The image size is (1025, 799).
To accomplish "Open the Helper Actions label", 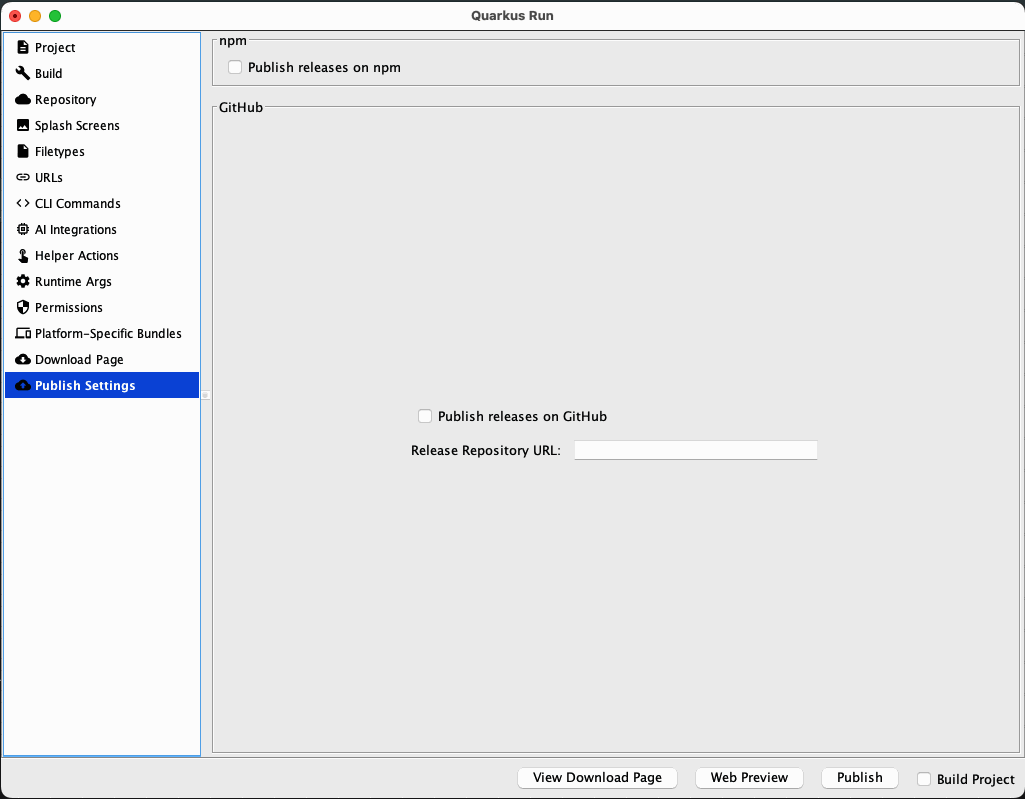I will (76, 256).
